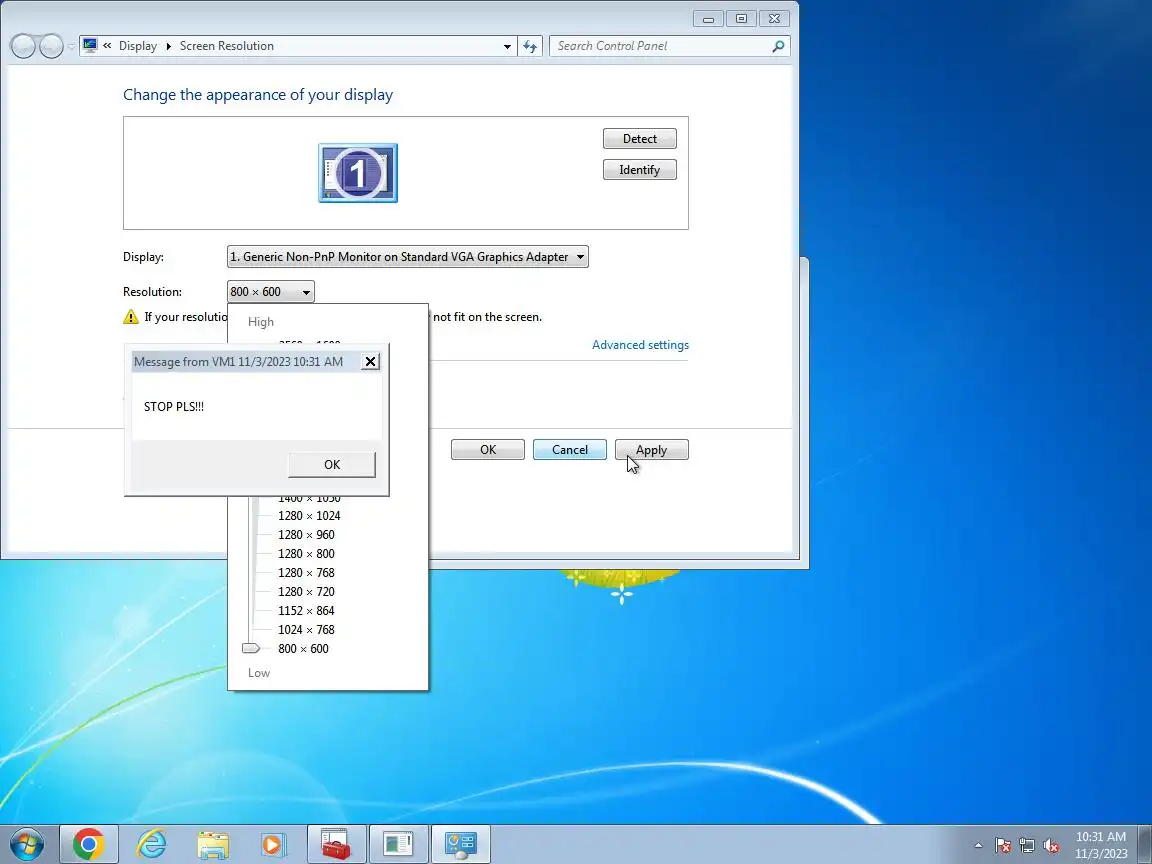The image size is (1152, 864).
Task: Choose 1280 × 768 in the resolution list
Action: [x=306, y=572]
